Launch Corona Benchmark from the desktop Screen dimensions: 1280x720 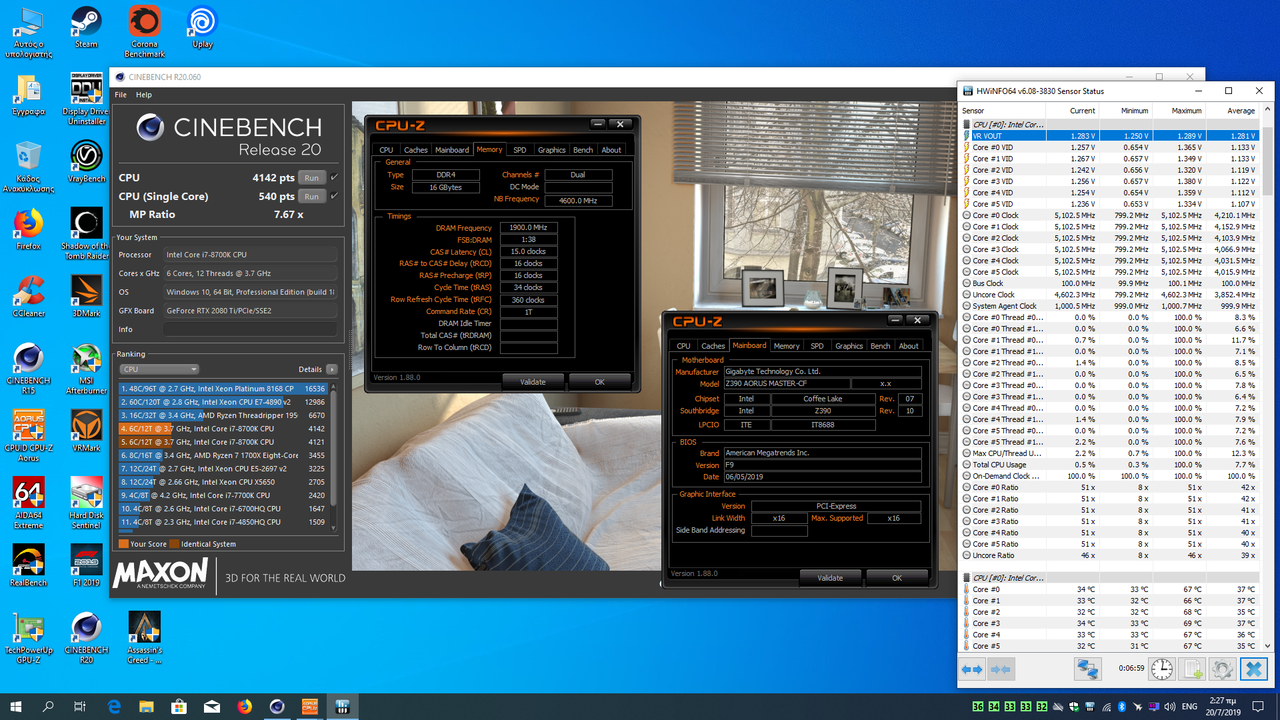point(144,32)
